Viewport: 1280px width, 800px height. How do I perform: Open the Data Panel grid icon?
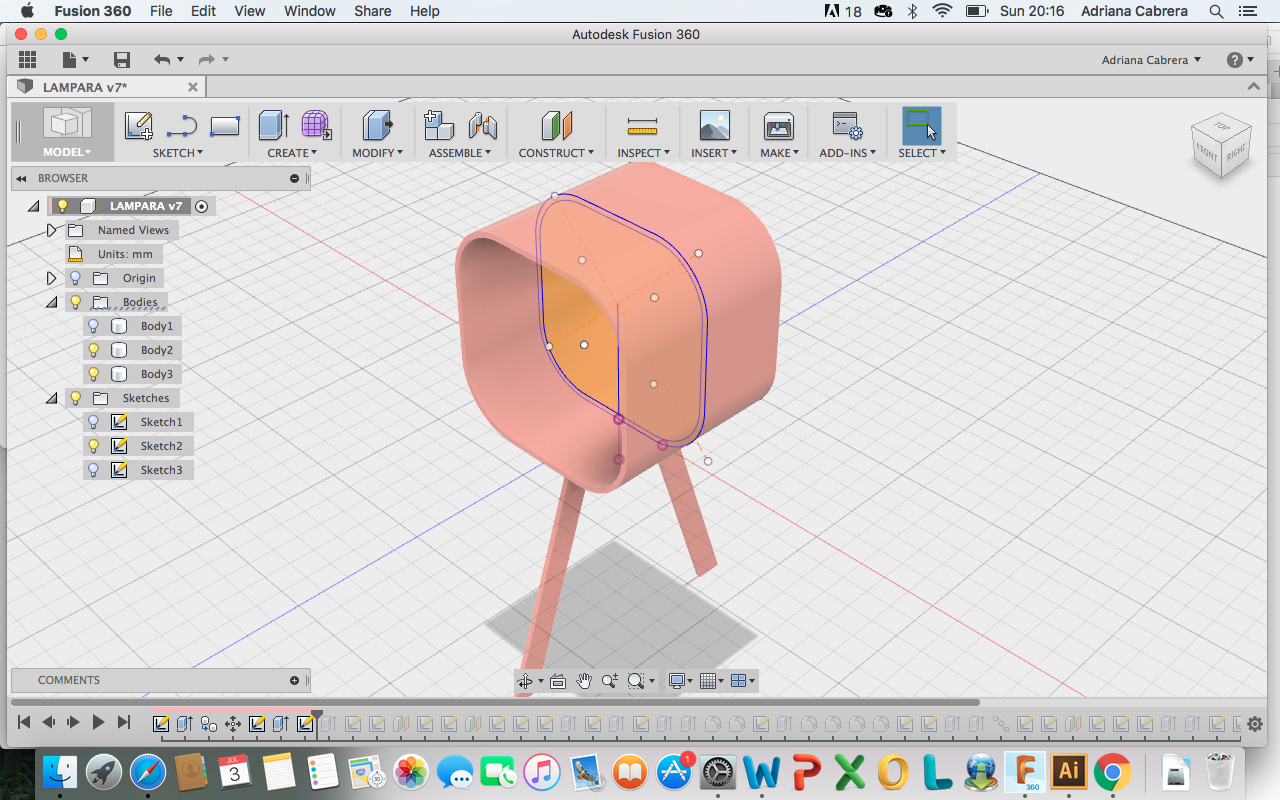click(x=27, y=60)
